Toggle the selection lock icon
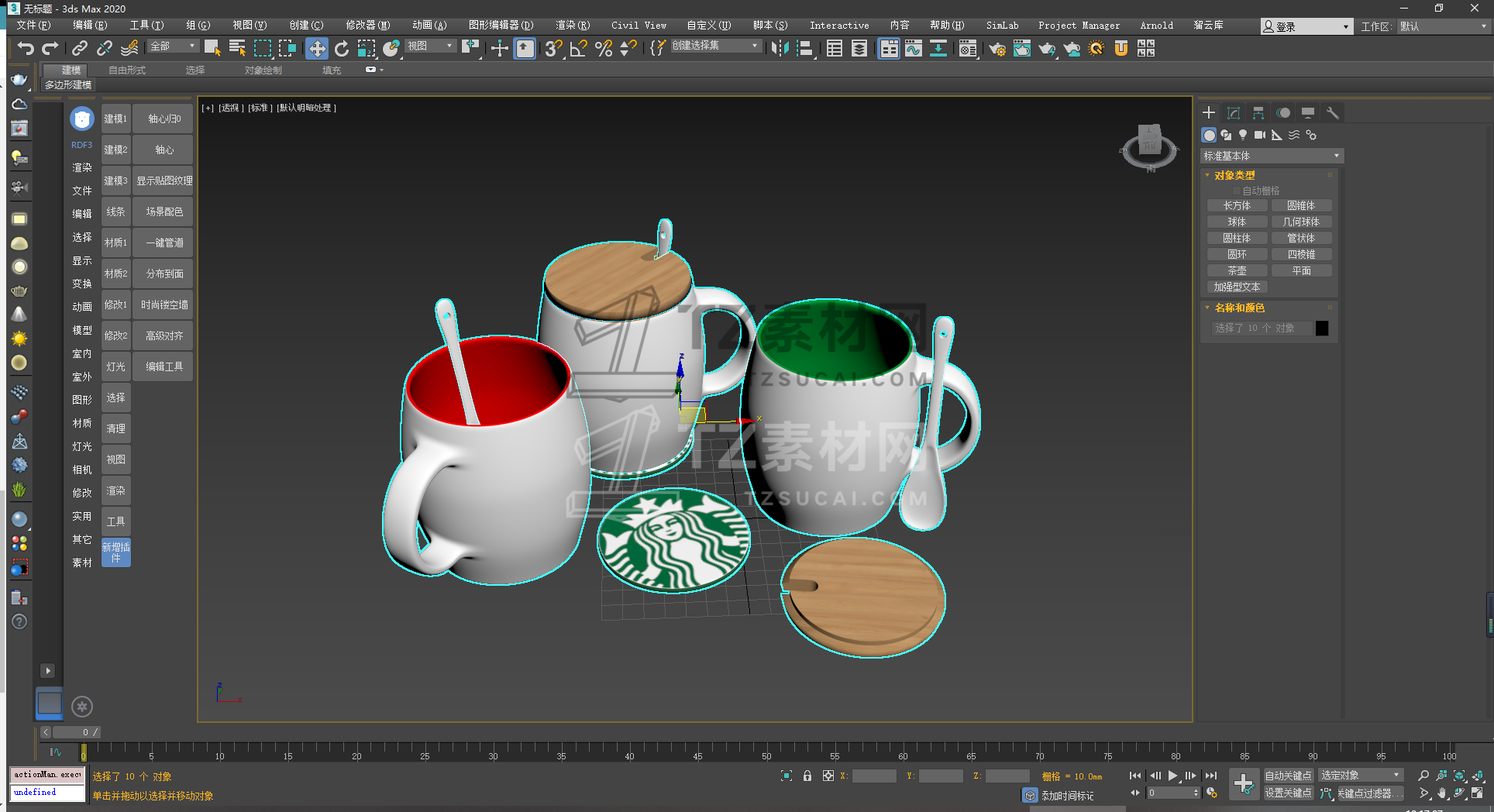The height and width of the screenshot is (812, 1494). (807, 776)
